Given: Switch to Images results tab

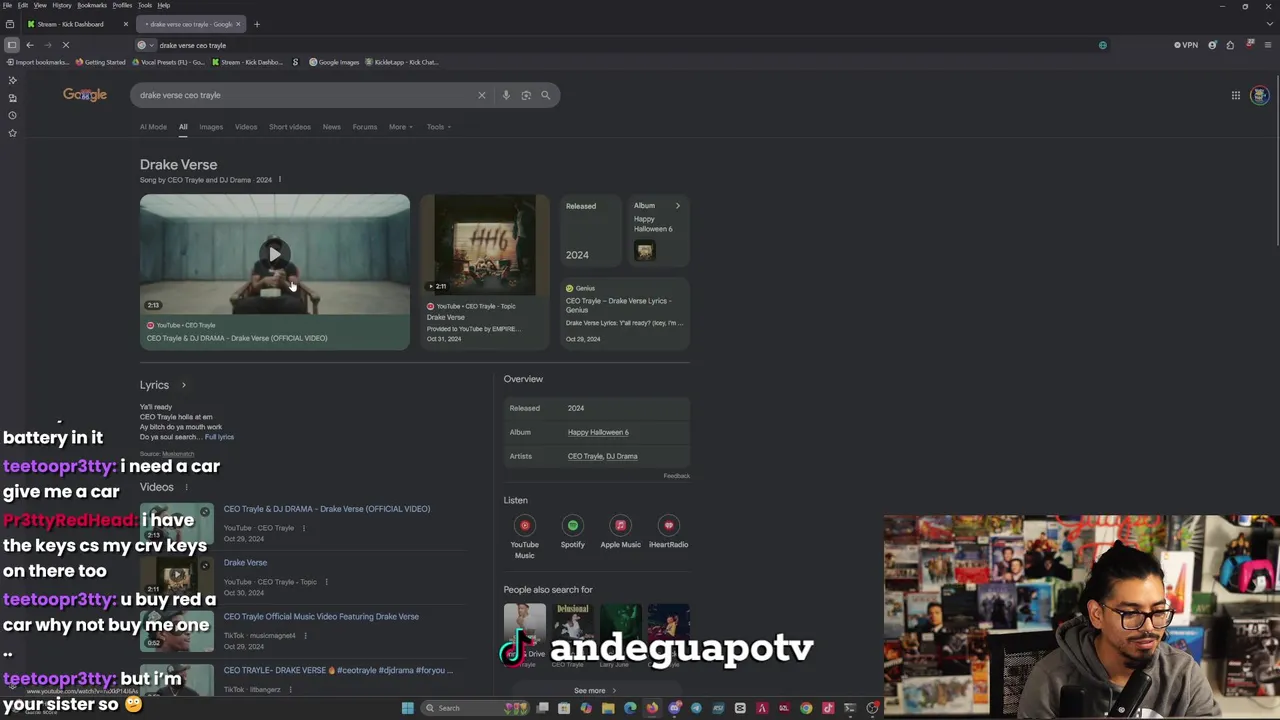Looking at the screenshot, I should click(211, 127).
